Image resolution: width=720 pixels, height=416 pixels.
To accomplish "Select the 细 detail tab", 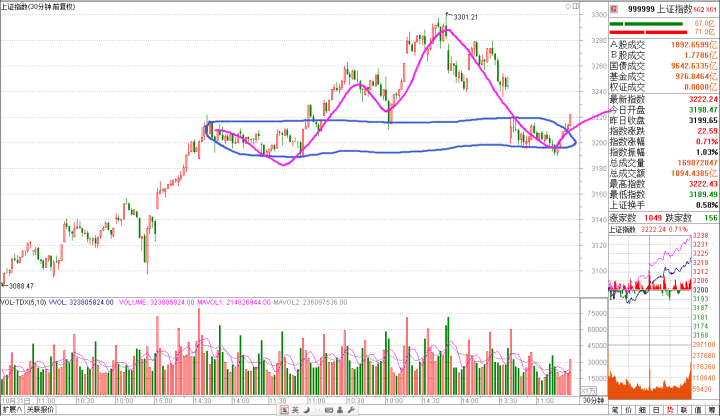I will point(642,409).
